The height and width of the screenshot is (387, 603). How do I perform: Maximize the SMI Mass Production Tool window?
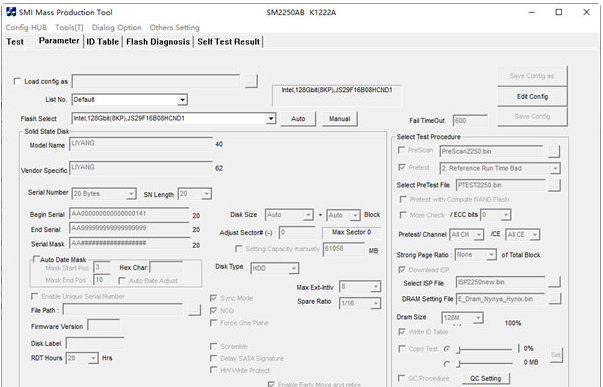(559, 12)
